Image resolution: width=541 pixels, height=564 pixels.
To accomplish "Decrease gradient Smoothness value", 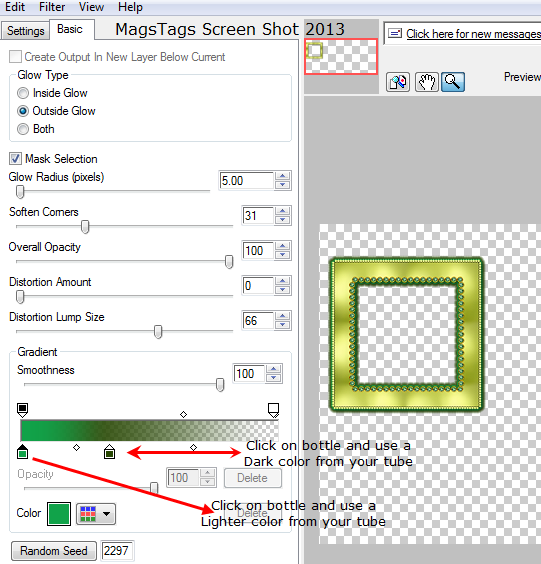I will [274, 378].
